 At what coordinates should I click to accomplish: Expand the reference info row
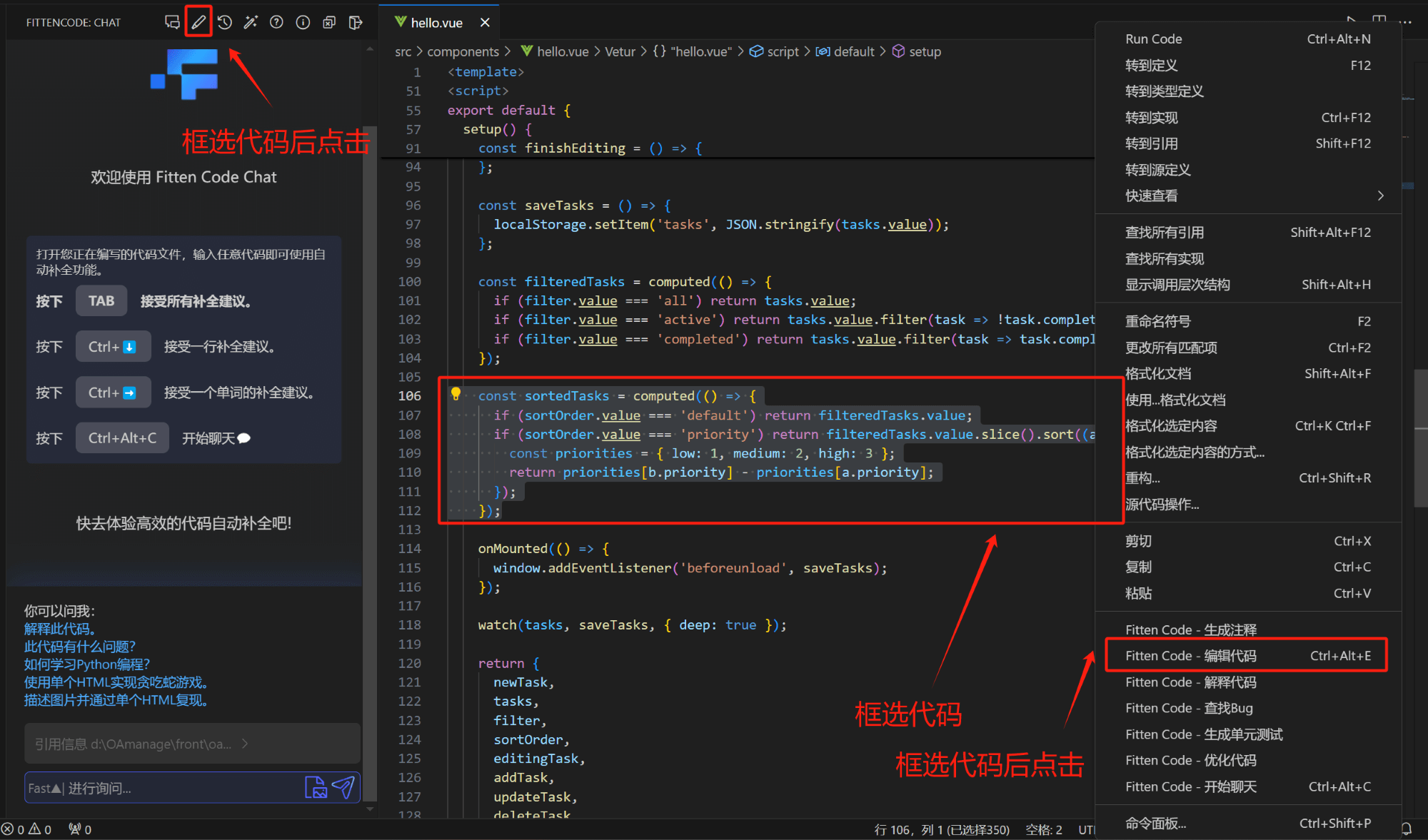(x=192, y=744)
